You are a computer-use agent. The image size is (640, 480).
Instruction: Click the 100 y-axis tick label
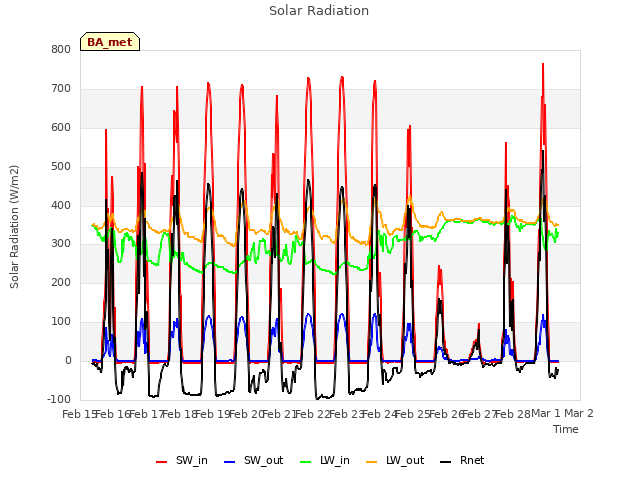click(x=61, y=322)
